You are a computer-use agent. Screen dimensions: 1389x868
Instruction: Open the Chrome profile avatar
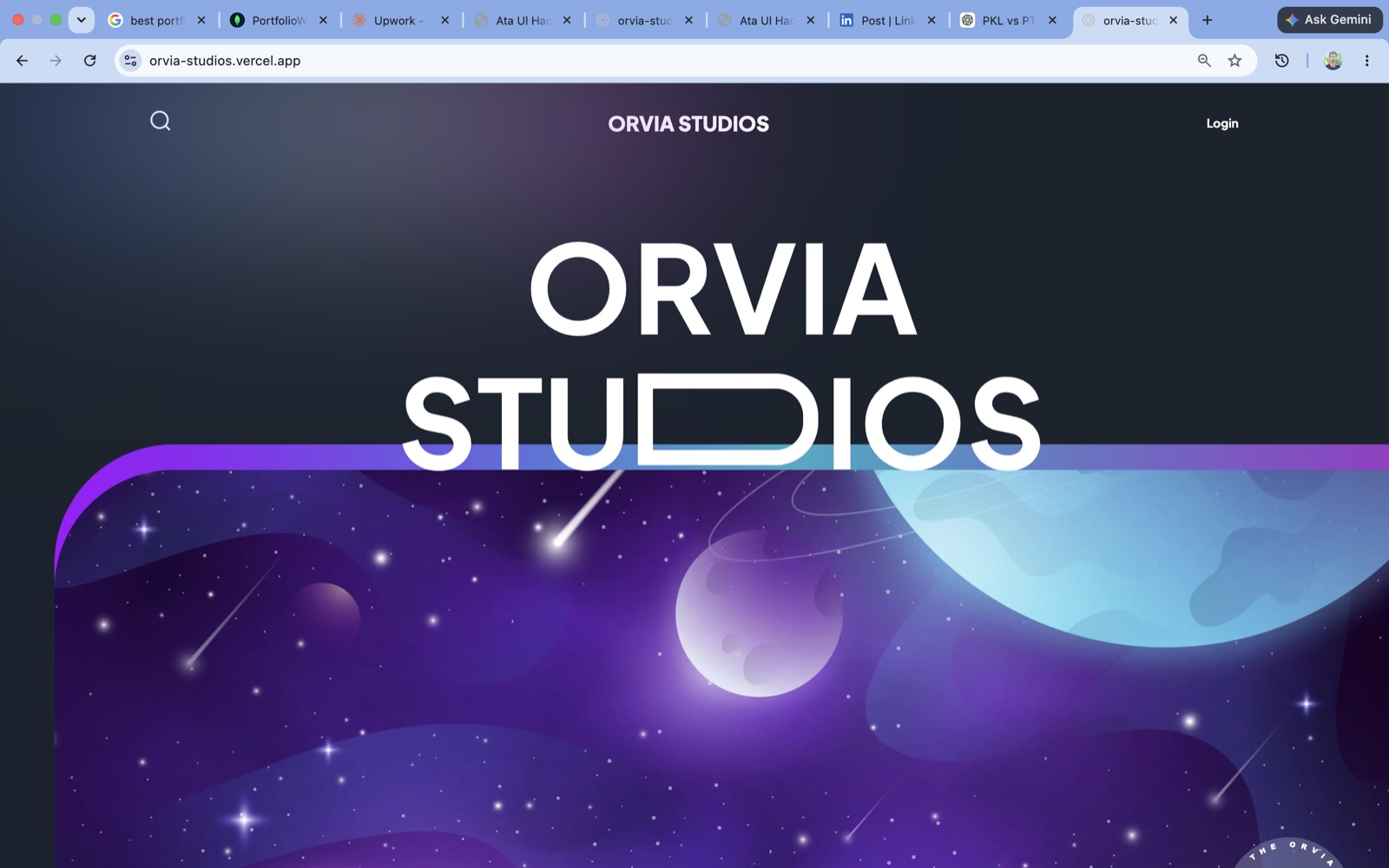point(1333,61)
